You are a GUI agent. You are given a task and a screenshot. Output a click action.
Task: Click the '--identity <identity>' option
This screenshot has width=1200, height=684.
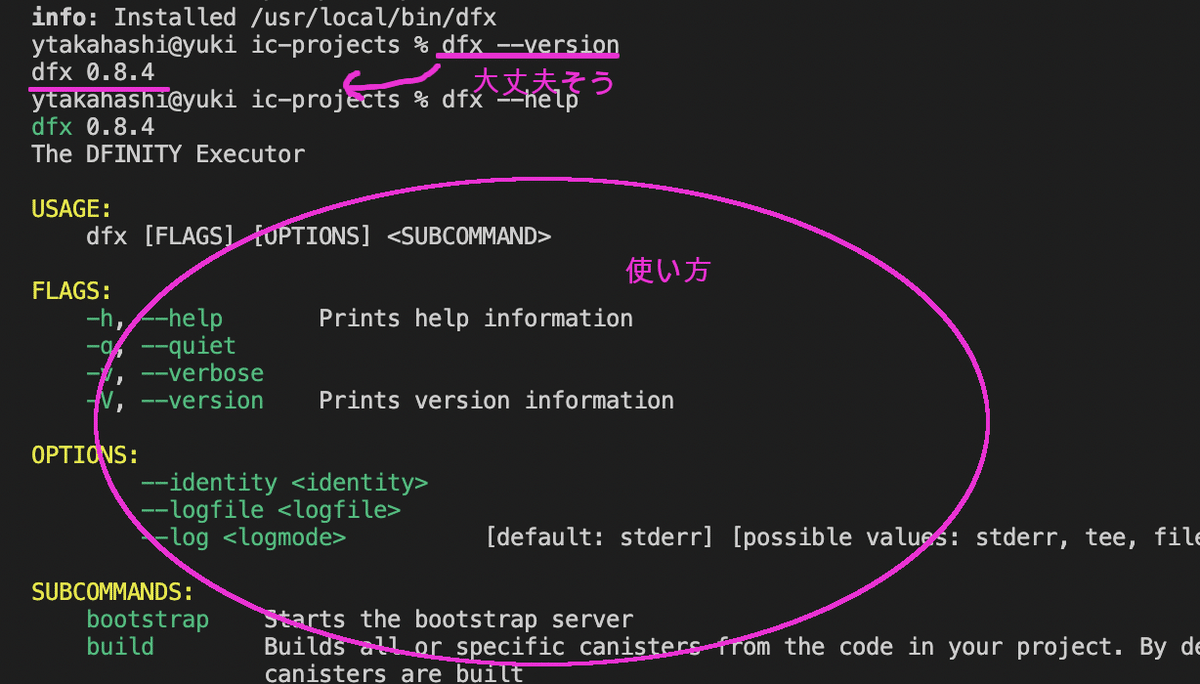[284, 482]
